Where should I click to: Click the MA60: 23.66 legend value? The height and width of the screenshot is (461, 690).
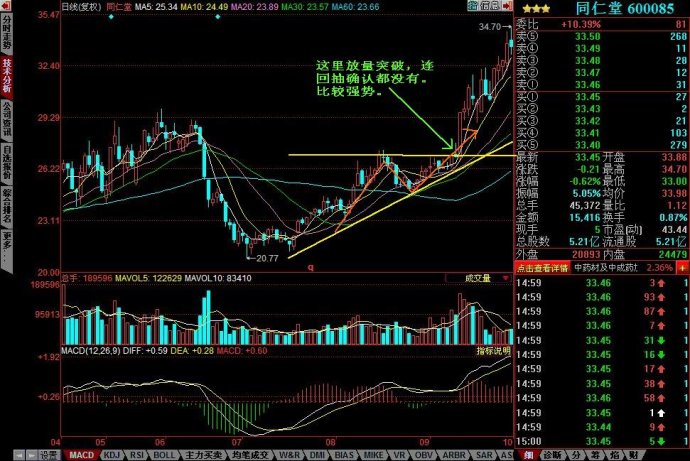(x=355, y=7)
